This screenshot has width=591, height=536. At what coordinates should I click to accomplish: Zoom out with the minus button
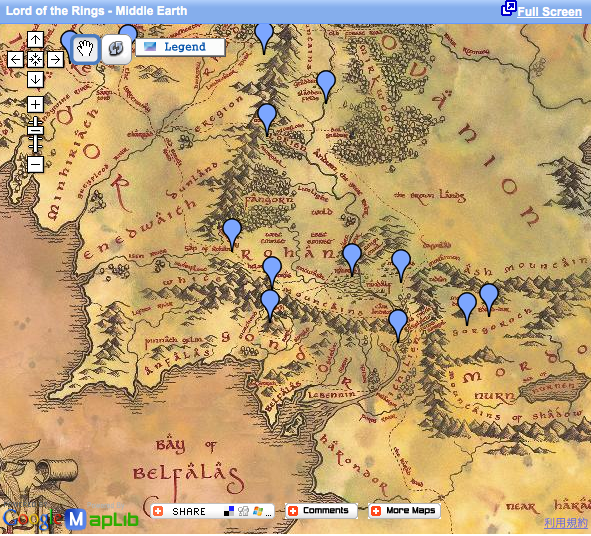pyautogui.click(x=35, y=164)
